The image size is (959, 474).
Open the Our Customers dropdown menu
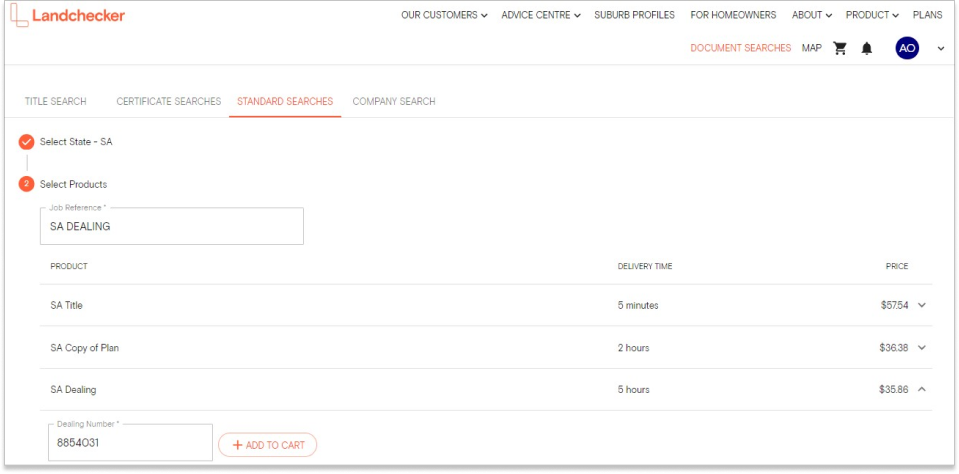tap(444, 15)
